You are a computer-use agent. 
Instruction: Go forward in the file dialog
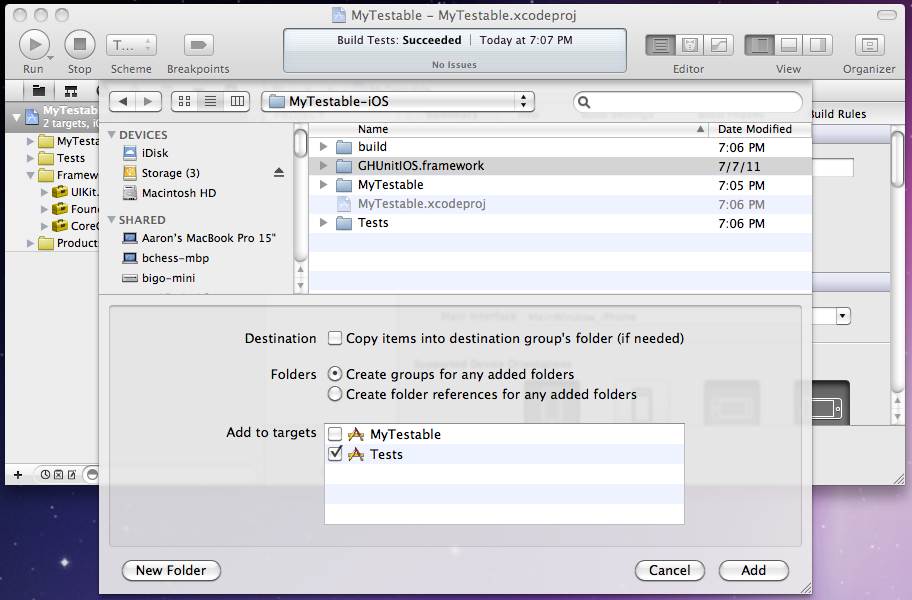click(x=148, y=101)
